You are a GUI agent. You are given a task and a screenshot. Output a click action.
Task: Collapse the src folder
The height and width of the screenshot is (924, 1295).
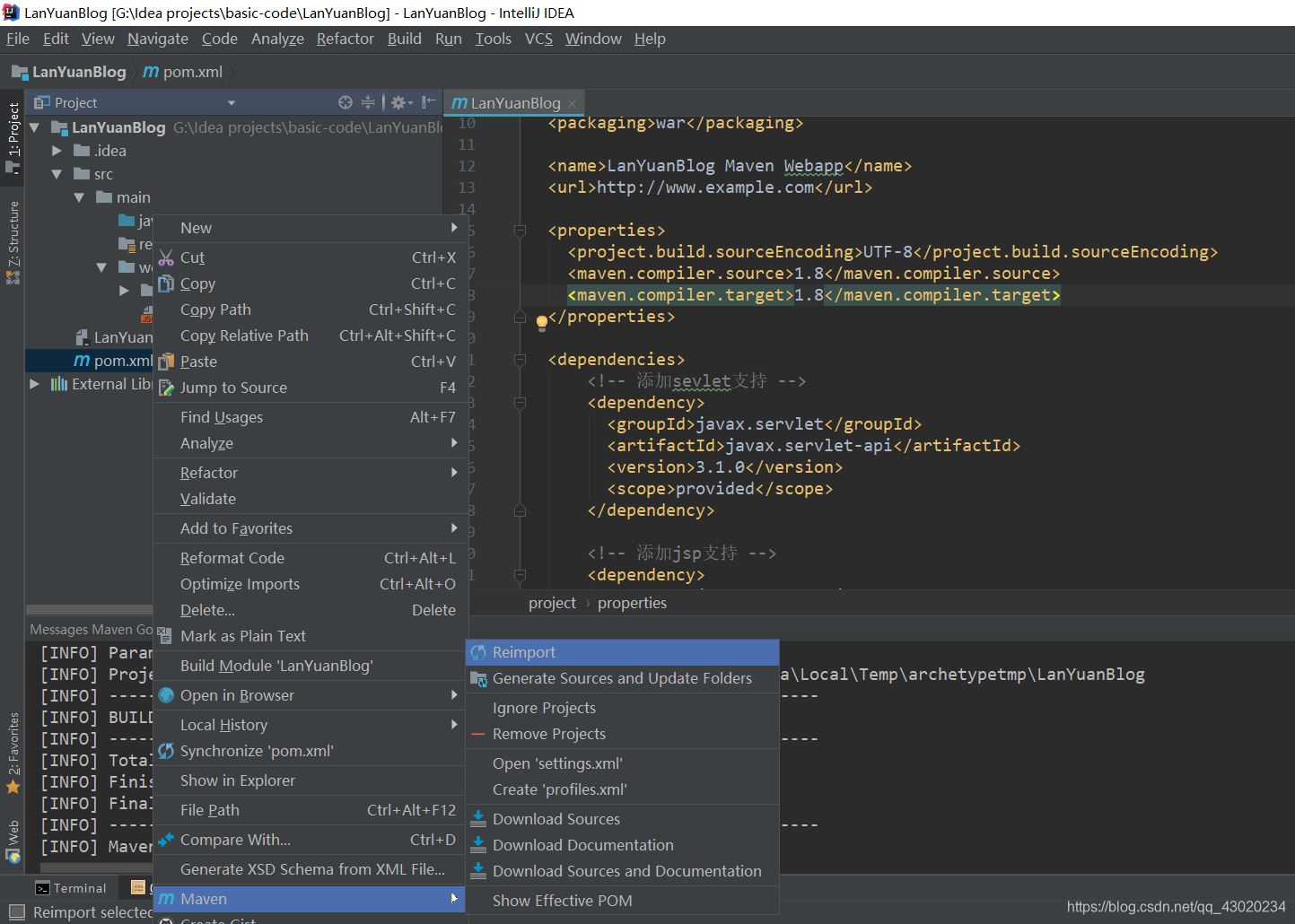tap(57, 174)
